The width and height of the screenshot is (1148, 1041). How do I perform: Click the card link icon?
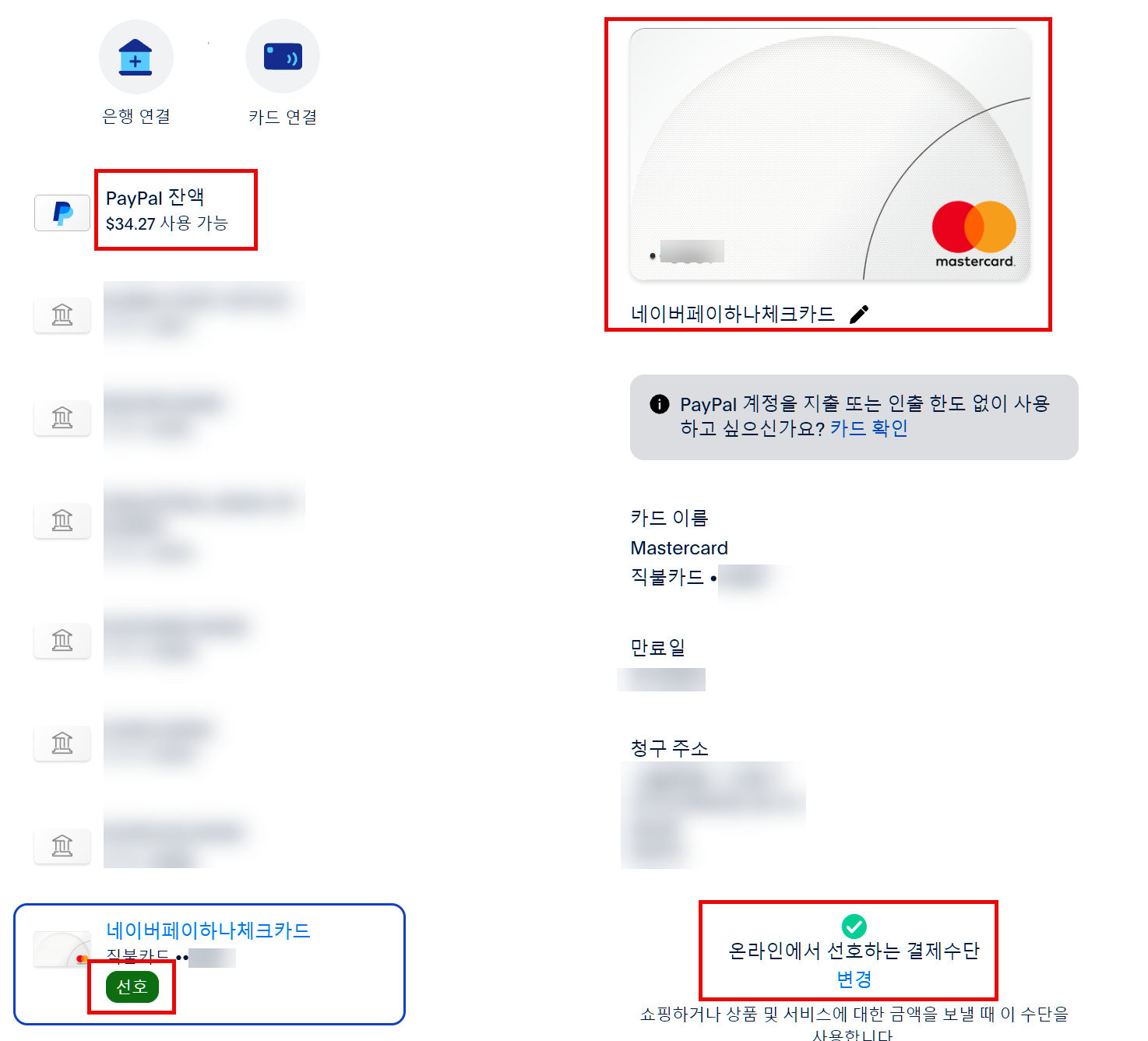[283, 57]
